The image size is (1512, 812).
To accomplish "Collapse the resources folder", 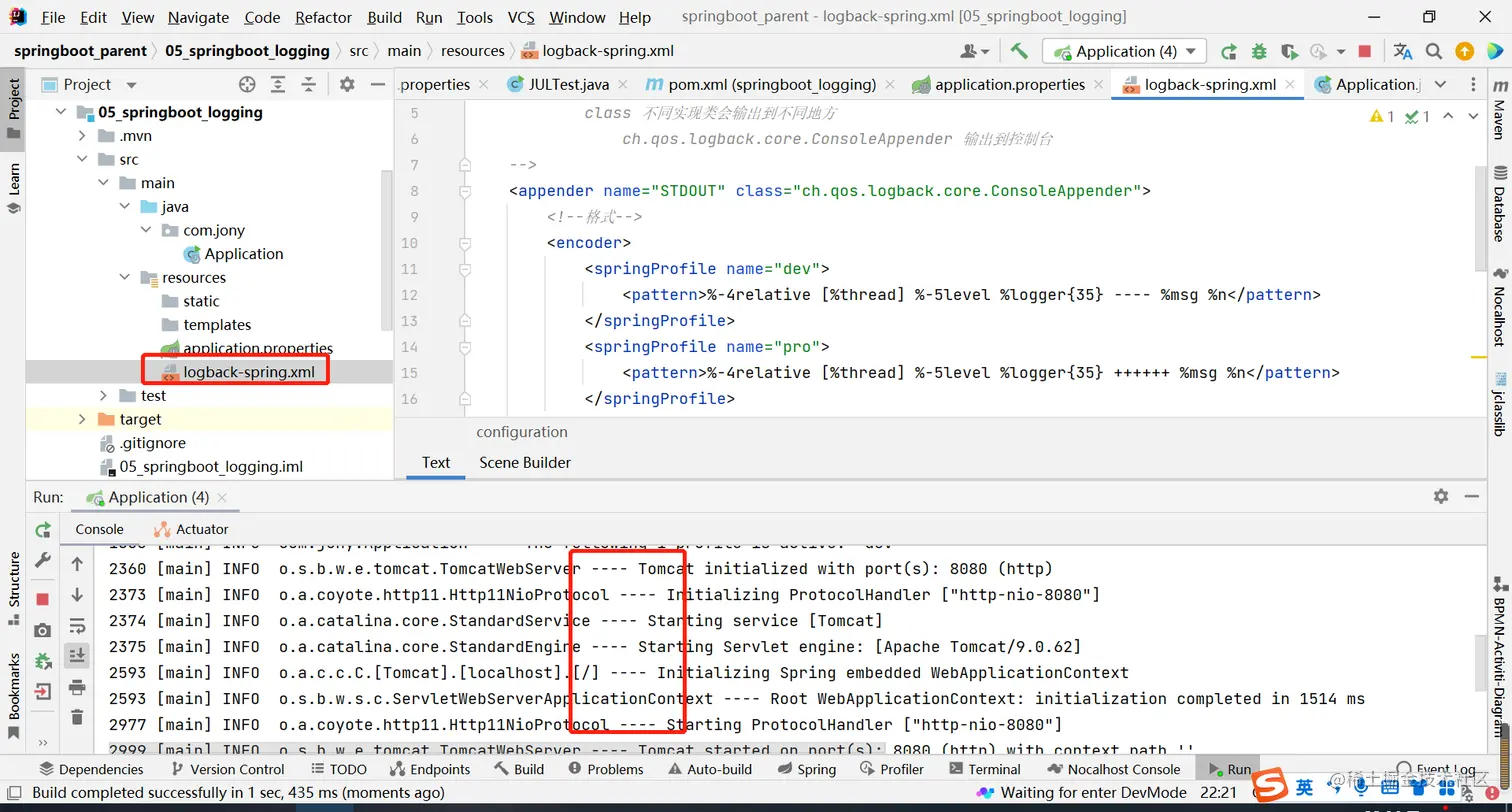I will (125, 277).
